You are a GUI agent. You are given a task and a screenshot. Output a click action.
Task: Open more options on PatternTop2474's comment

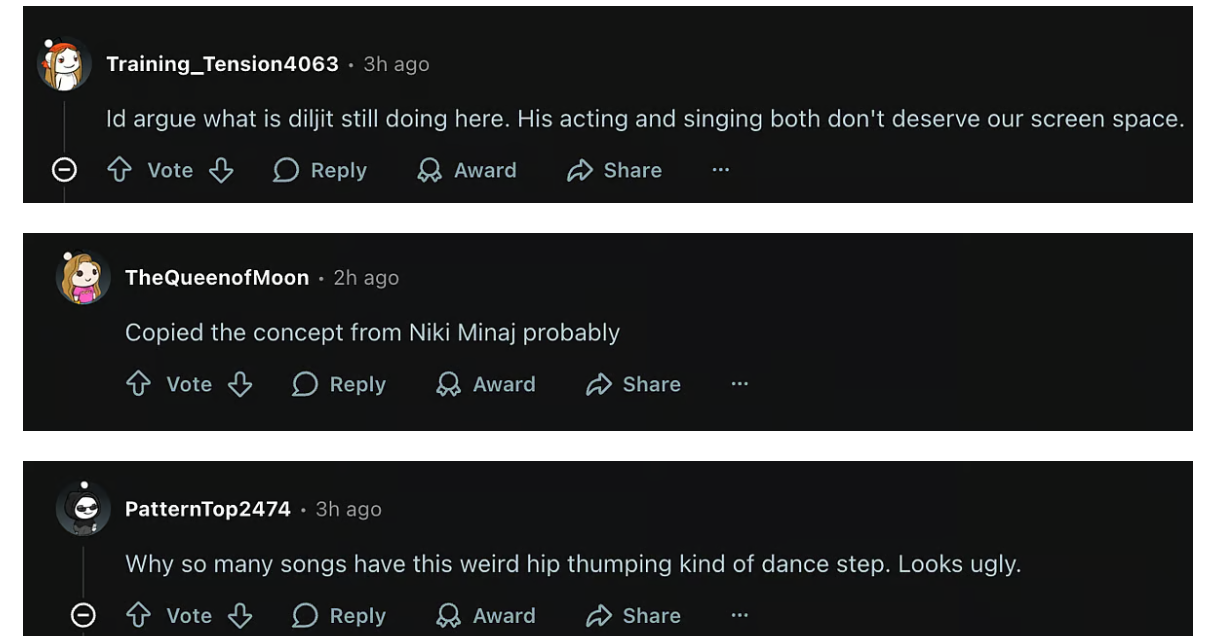coord(738,616)
